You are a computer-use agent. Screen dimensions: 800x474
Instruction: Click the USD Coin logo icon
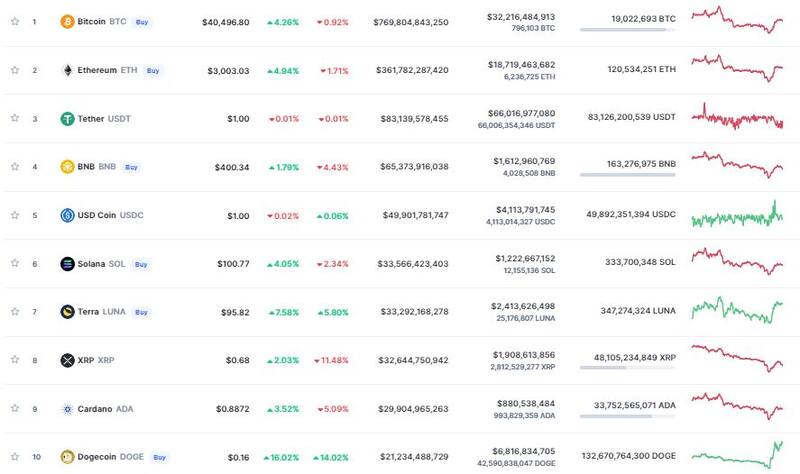[x=67, y=215]
